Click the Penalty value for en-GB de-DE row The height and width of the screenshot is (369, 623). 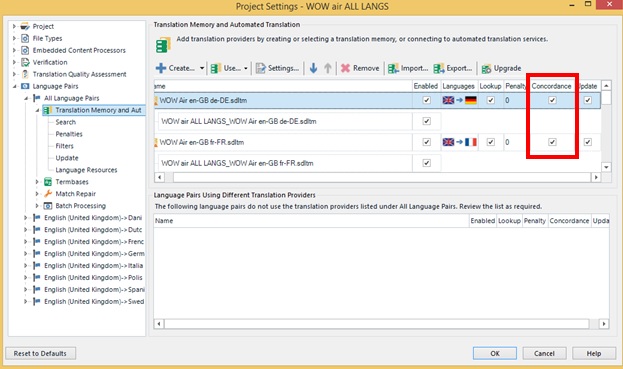coord(507,100)
